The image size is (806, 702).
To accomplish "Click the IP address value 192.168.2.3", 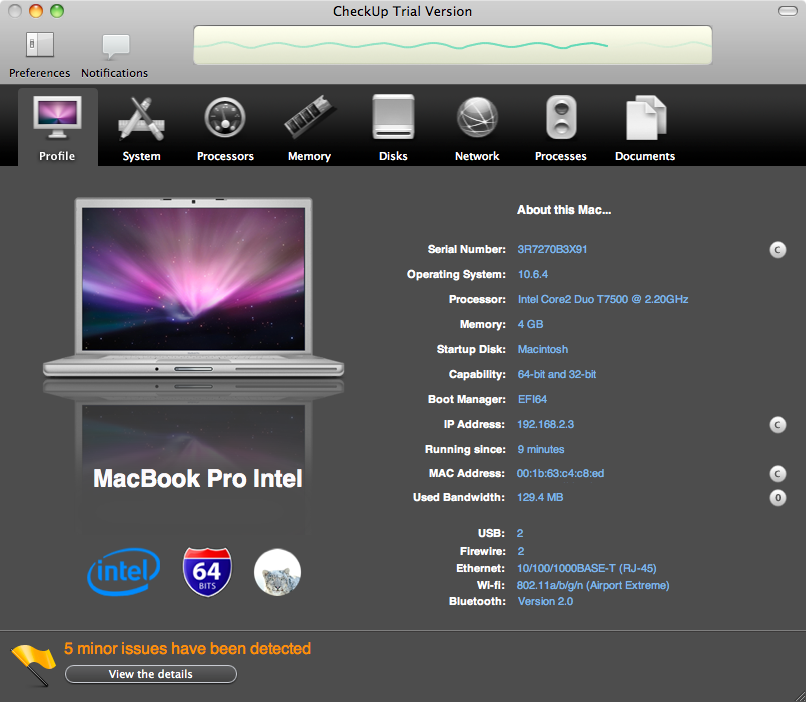I will tap(545, 424).
